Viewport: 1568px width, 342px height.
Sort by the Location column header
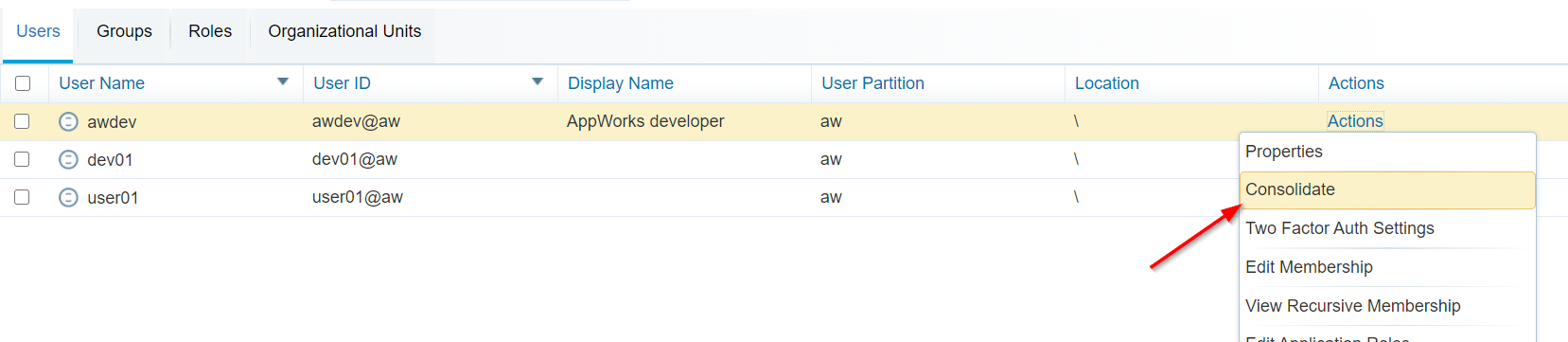click(x=1107, y=83)
